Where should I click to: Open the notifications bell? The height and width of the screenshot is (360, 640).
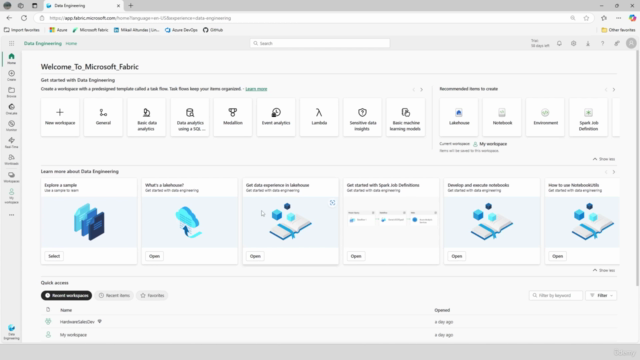(x=559, y=43)
